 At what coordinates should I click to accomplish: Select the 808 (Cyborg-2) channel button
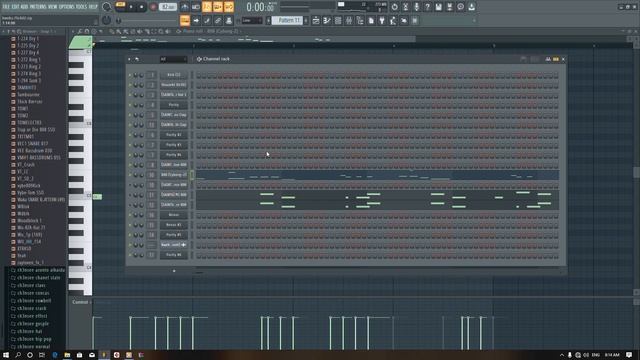pos(173,175)
